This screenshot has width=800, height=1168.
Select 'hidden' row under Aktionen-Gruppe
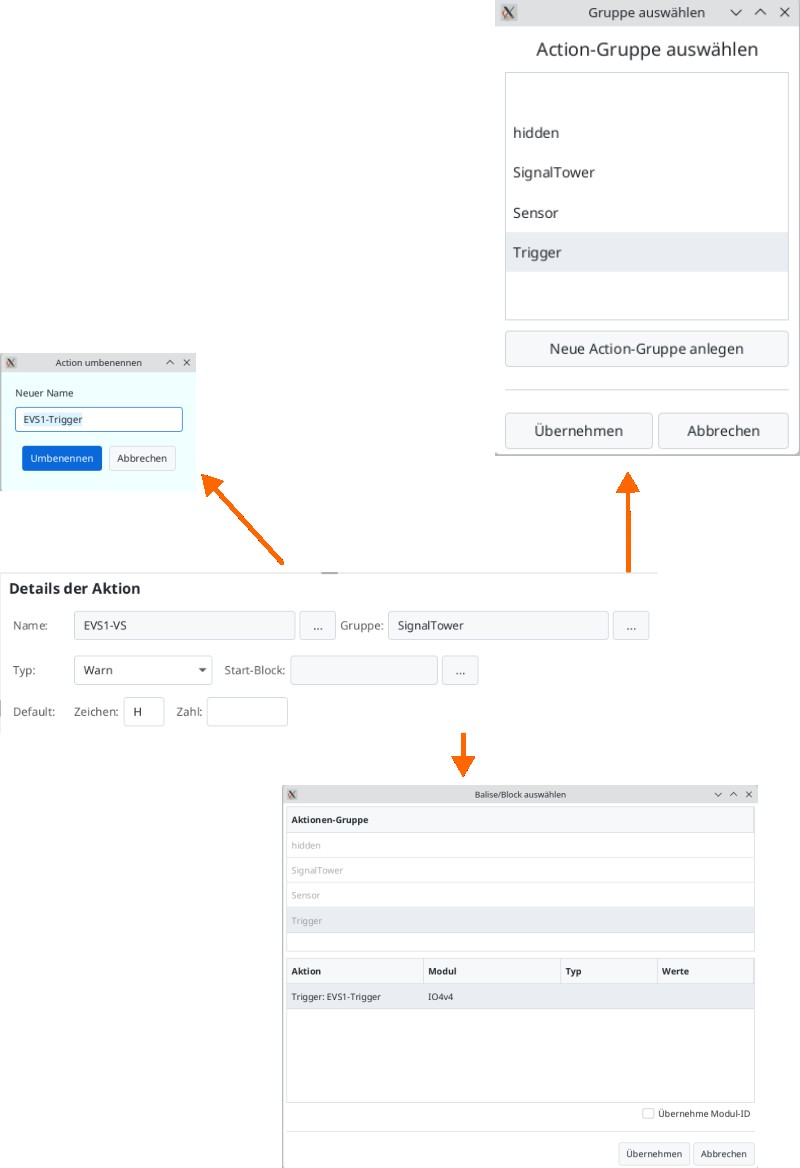coord(520,845)
